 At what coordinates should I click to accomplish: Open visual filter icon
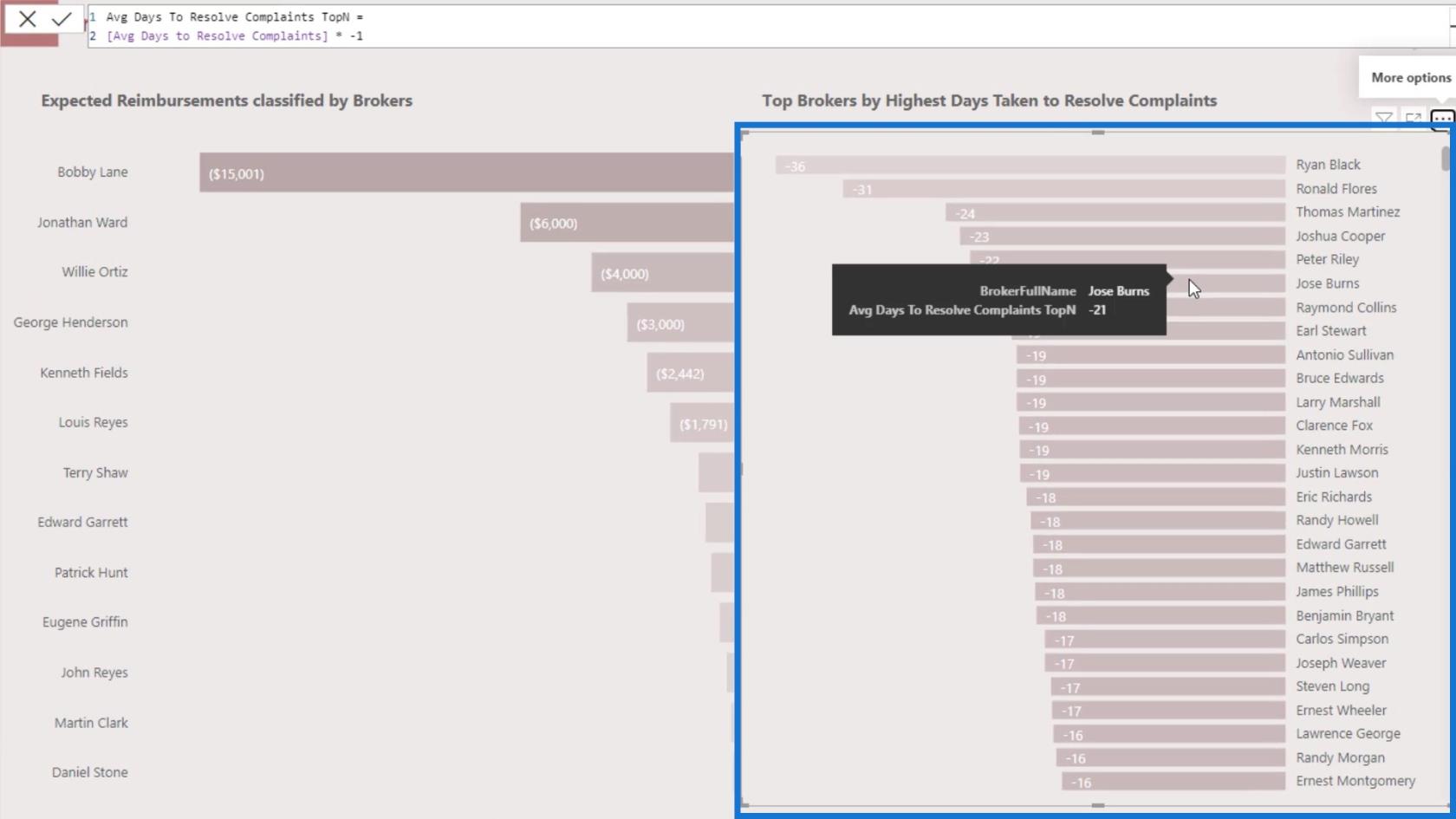(1384, 118)
